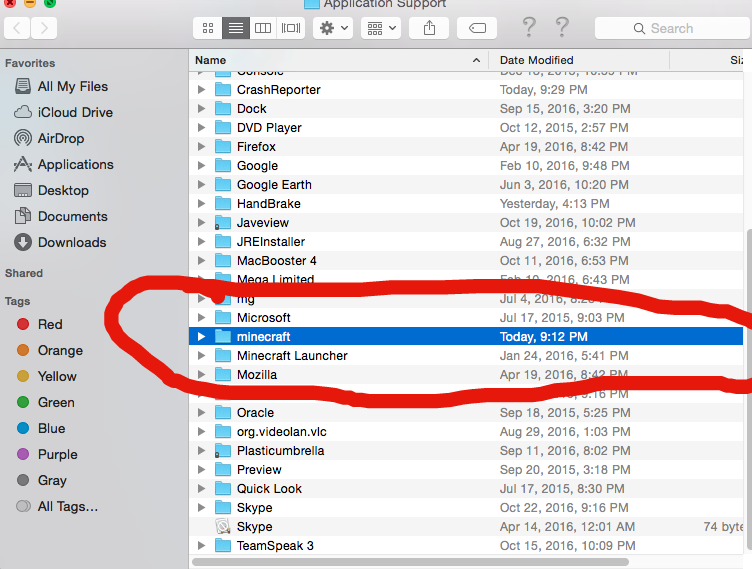The height and width of the screenshot is (569, 752).
Task: Go back with the left arrow button
Action: 17,28
